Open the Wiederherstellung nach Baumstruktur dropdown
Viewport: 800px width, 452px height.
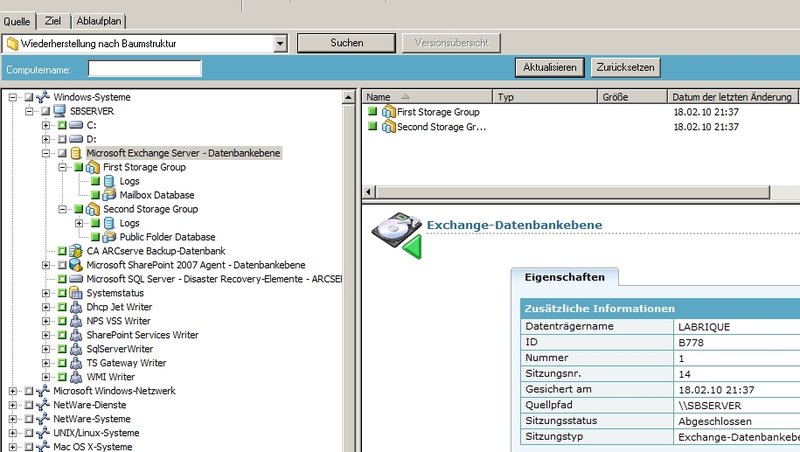(280, 44)
